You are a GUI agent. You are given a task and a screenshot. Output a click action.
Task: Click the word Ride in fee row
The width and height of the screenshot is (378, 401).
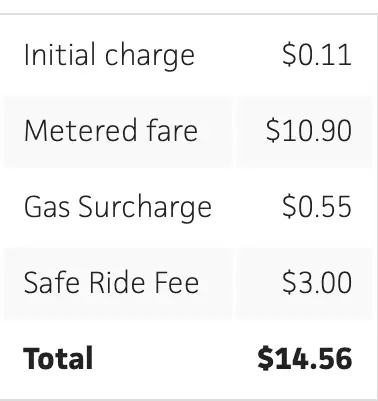coord(118,282)
